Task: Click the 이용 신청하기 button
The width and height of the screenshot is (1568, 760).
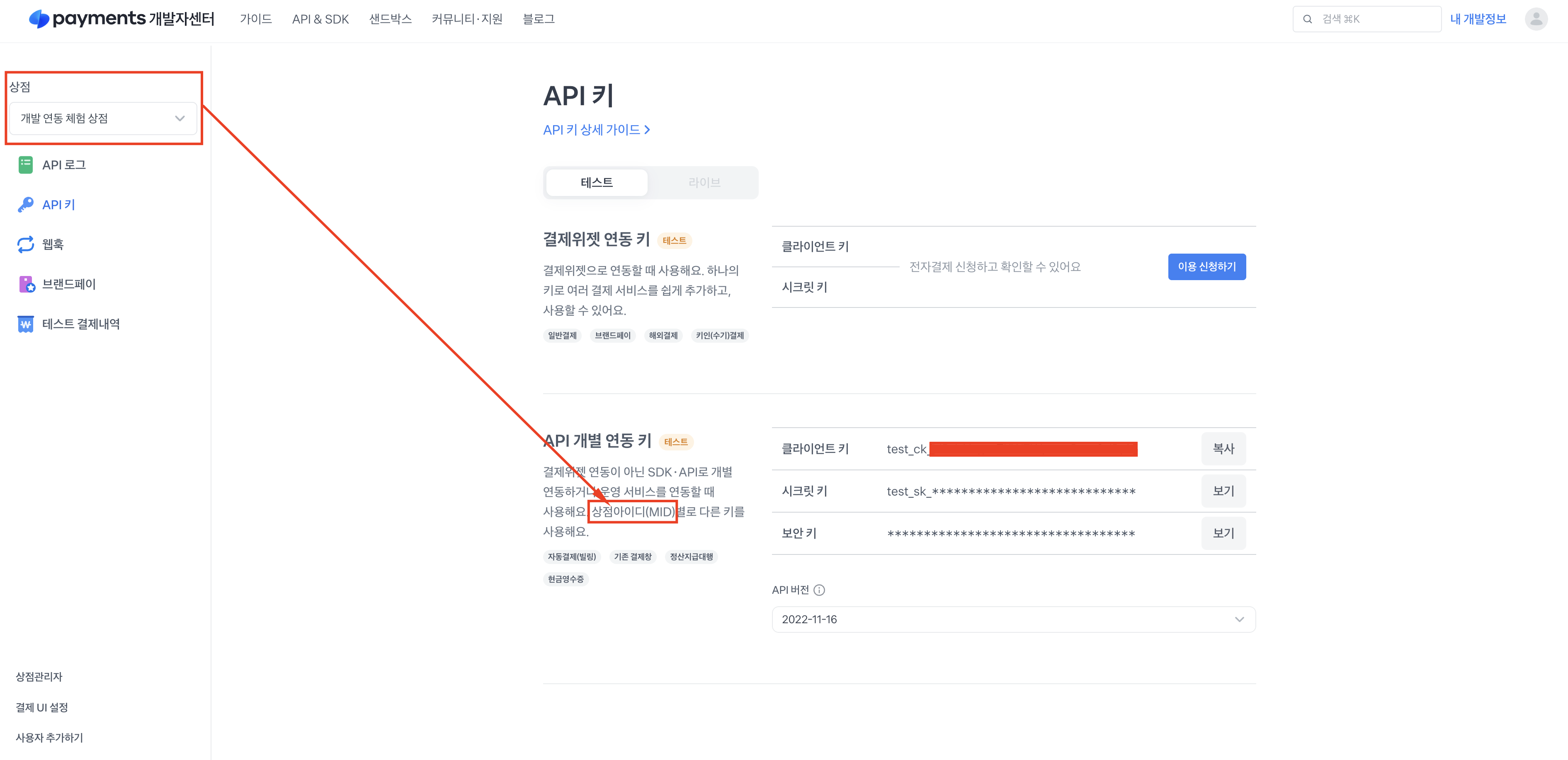Action: click(1206, 266)
